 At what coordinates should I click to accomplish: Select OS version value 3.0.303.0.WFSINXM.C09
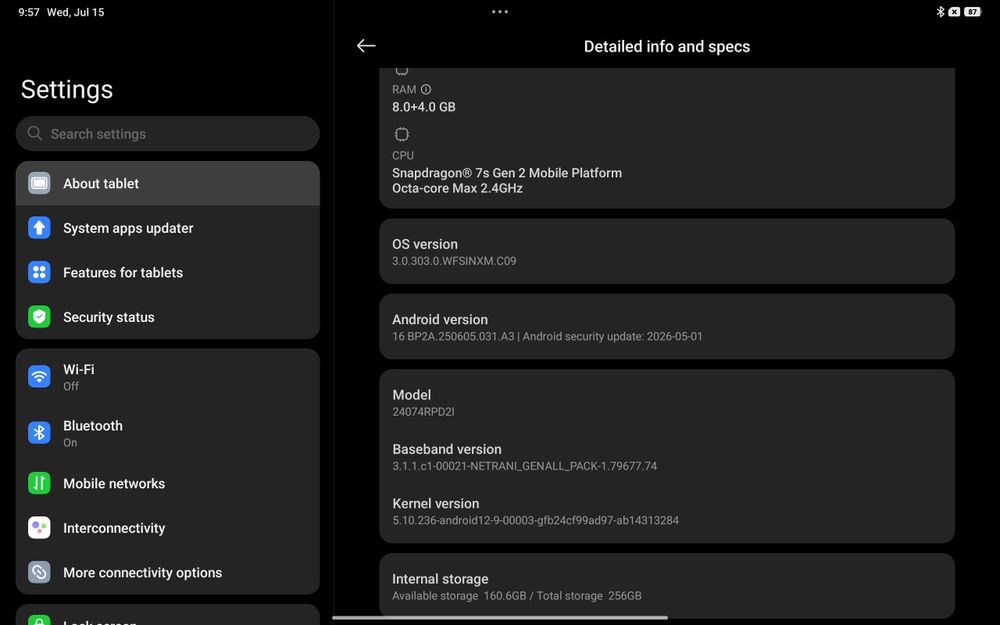point(454,261)
